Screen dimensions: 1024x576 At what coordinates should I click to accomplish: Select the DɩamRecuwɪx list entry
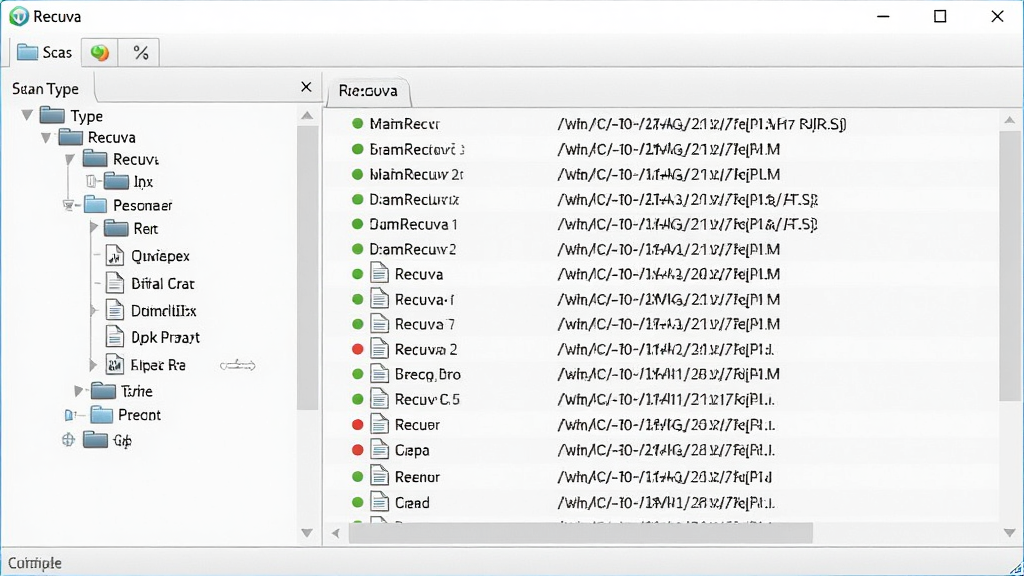414,199
